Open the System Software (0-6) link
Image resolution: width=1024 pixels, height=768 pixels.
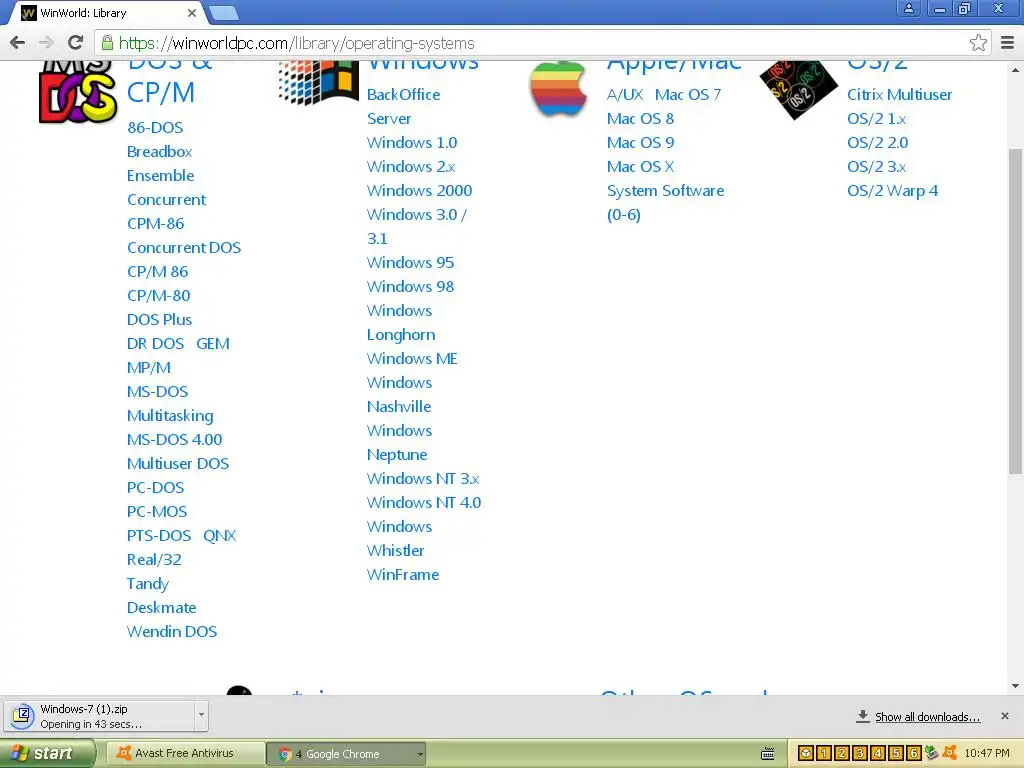665,202
